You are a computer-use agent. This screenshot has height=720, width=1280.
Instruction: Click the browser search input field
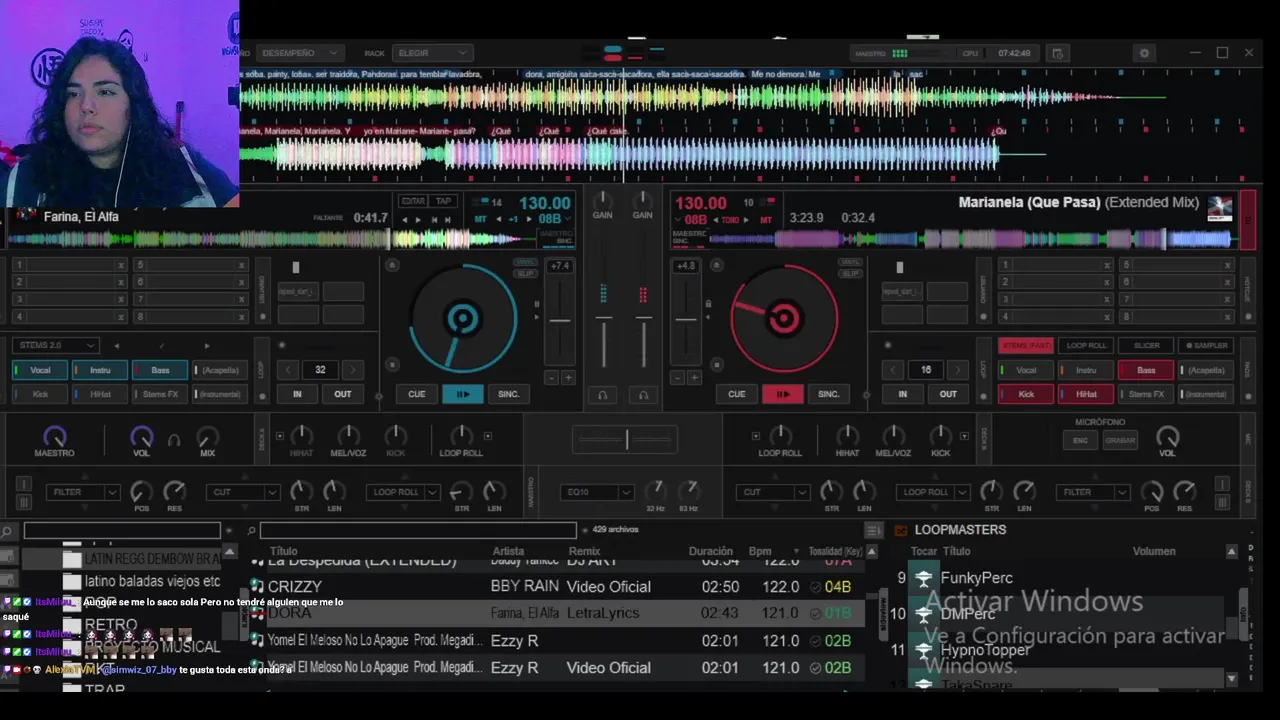[417, 531]
